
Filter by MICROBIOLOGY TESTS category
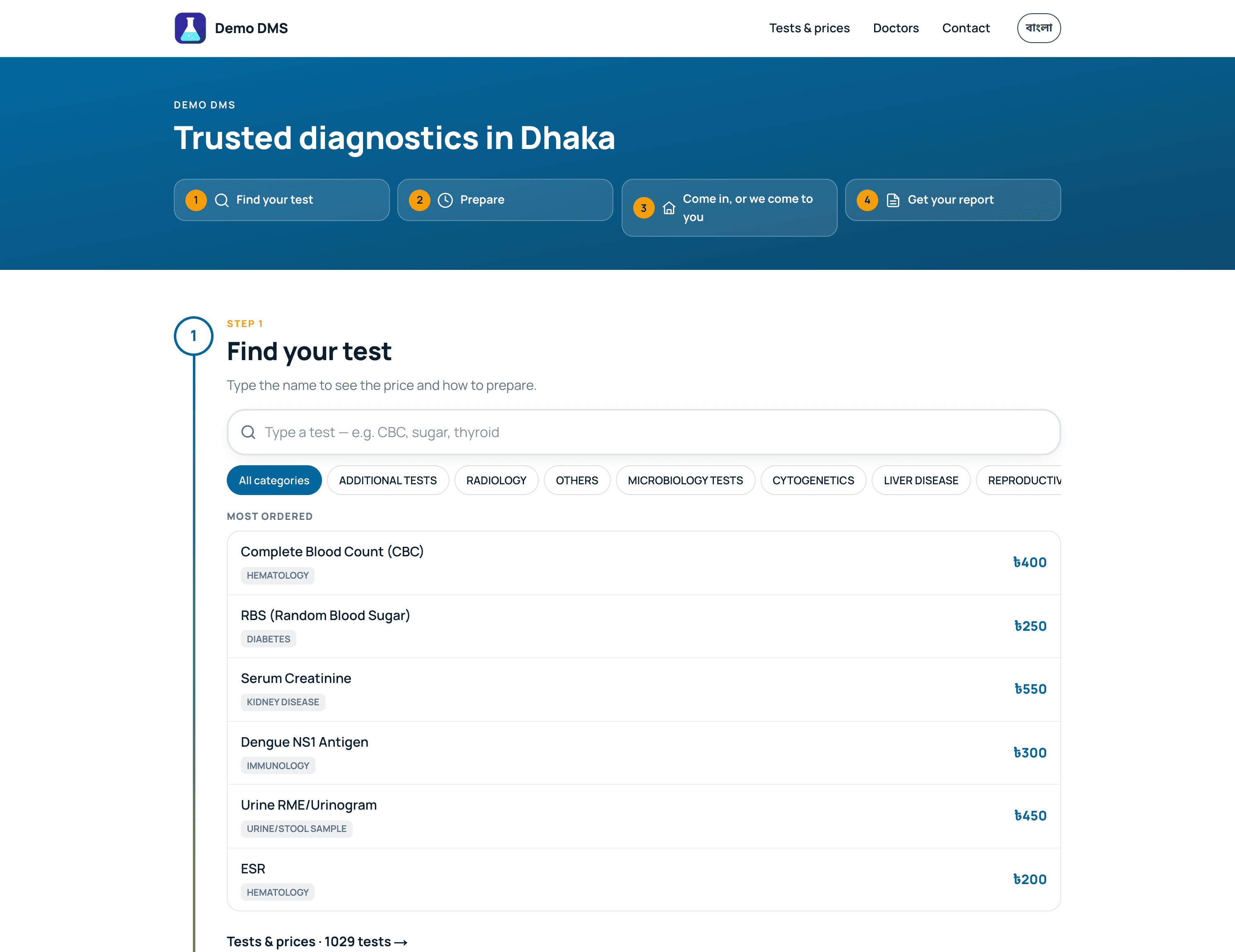[x=685, y=480]
